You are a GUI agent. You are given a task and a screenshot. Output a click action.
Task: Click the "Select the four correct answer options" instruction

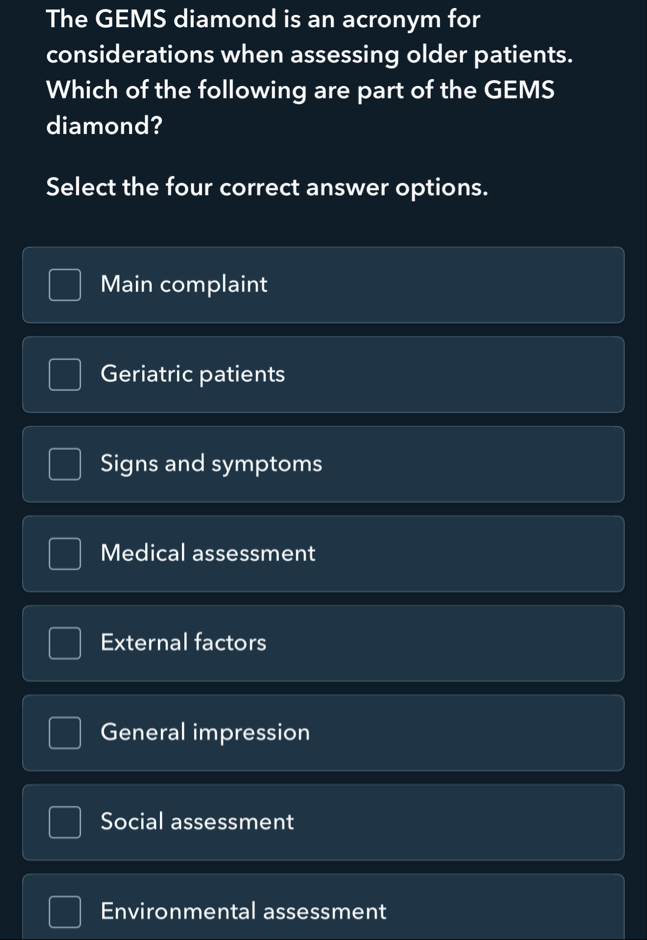coord(268,187)
